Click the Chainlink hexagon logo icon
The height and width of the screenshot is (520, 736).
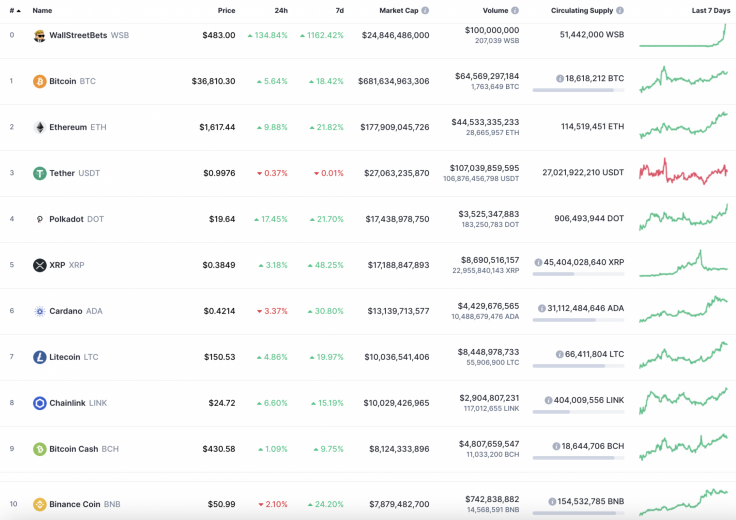tap(39, 403)
